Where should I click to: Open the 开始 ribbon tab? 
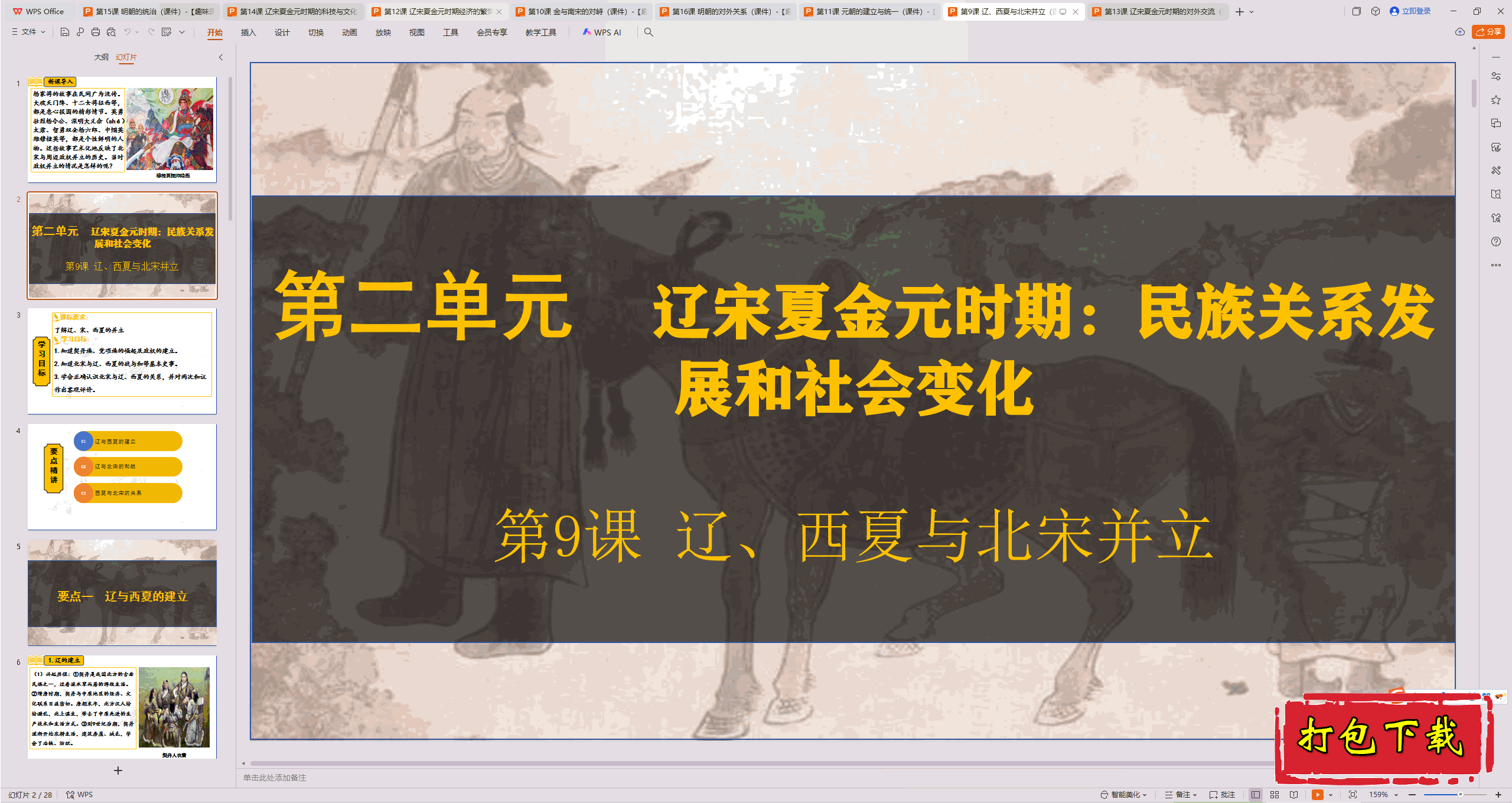pyautogui.click(x=215, y=32)
